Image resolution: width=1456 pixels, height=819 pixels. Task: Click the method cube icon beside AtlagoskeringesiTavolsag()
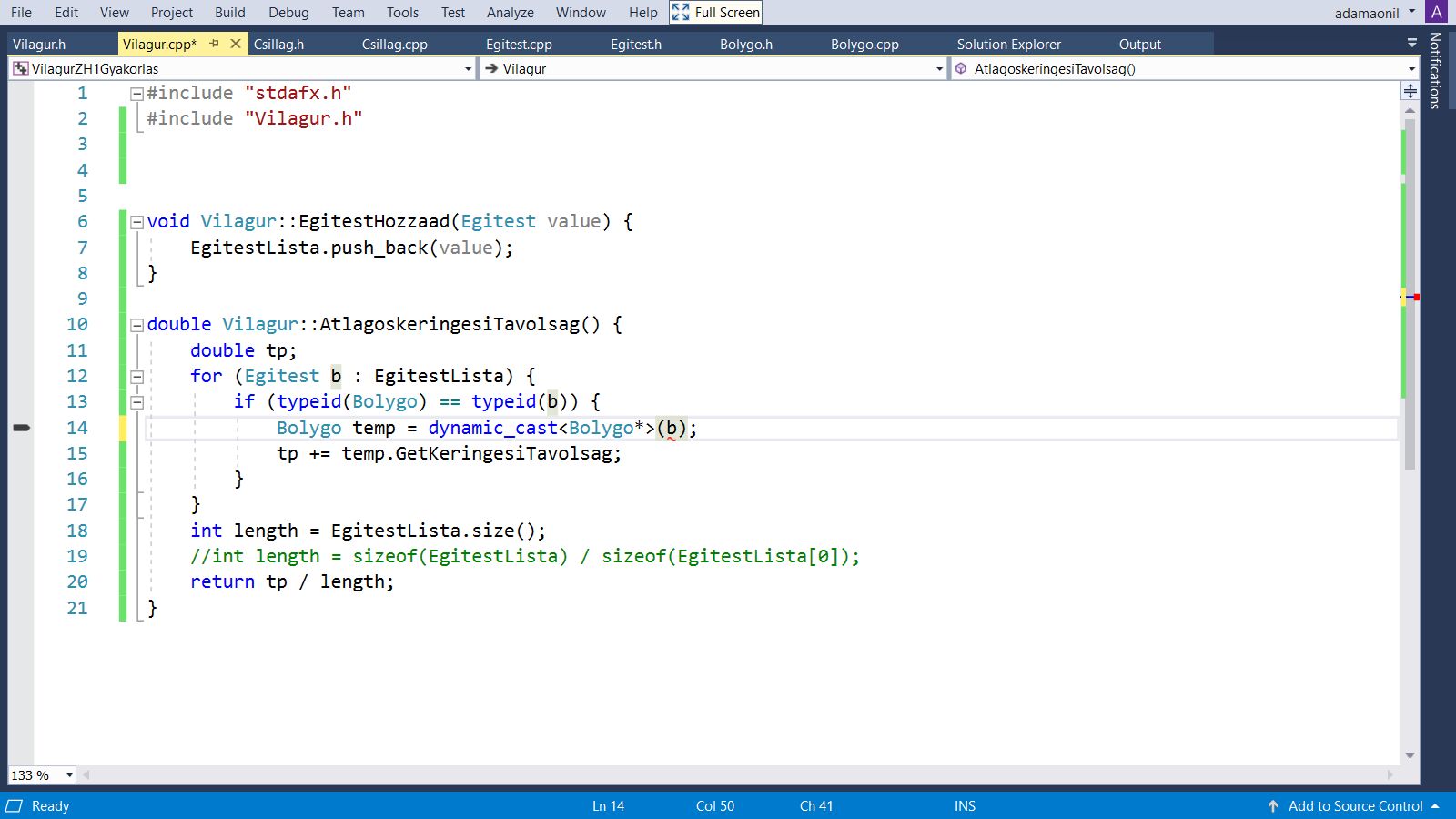[961, 68]
